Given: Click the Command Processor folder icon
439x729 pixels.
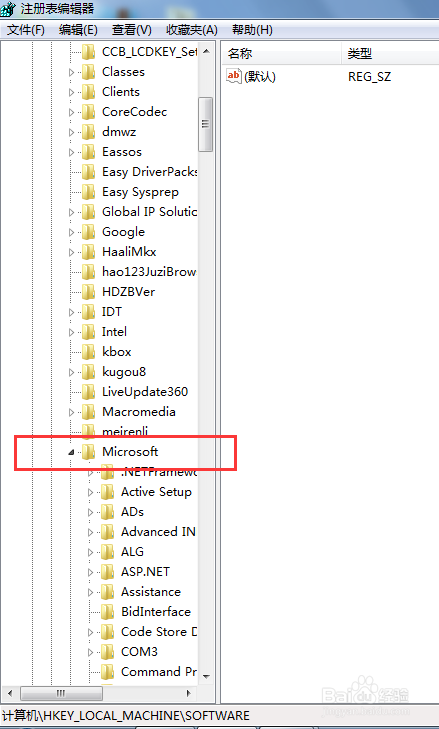Looking at the screenshot, I should [x=107, y=671].
